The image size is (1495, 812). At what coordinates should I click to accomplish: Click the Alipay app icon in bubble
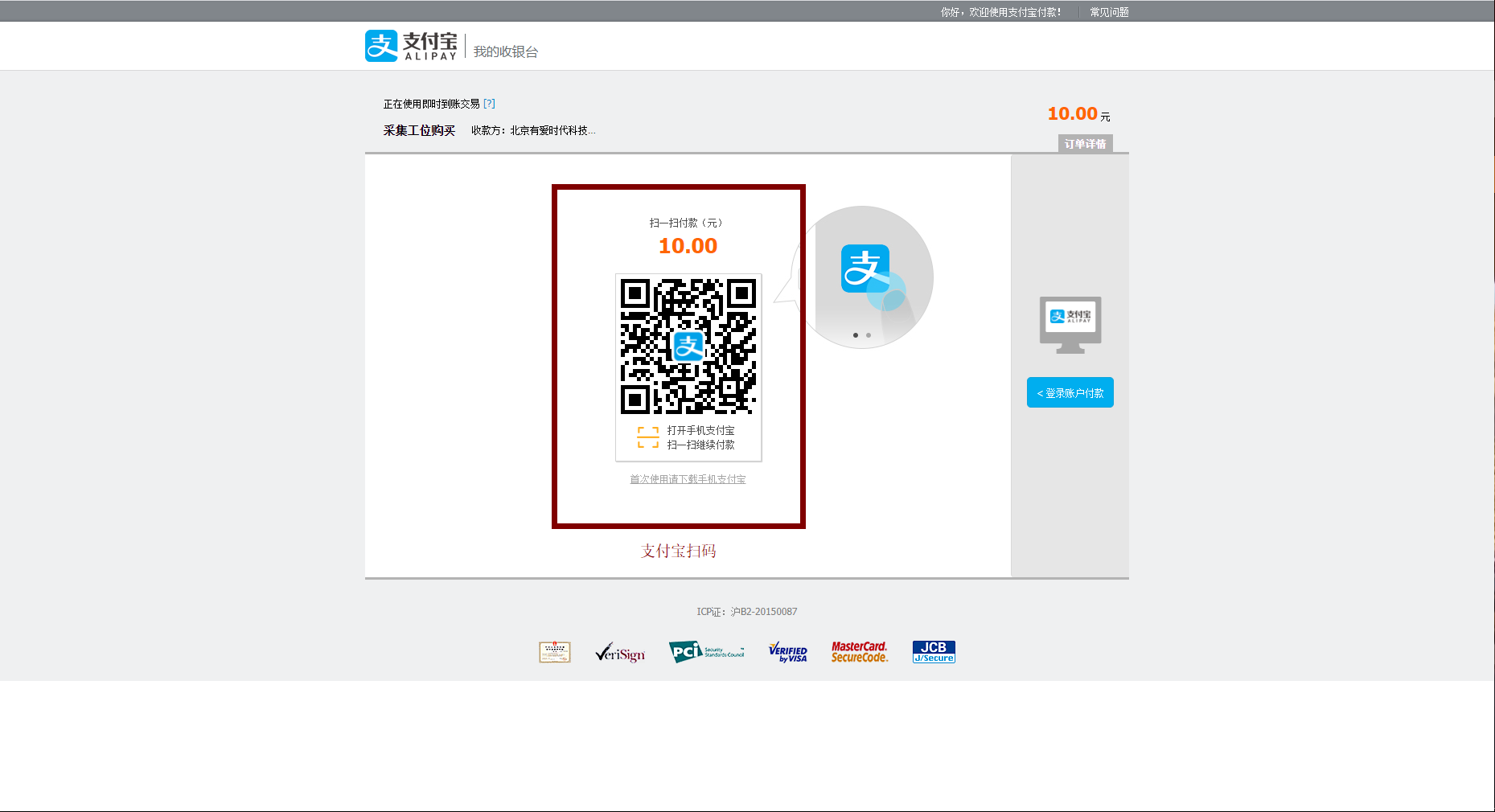(x=865, y=269)
